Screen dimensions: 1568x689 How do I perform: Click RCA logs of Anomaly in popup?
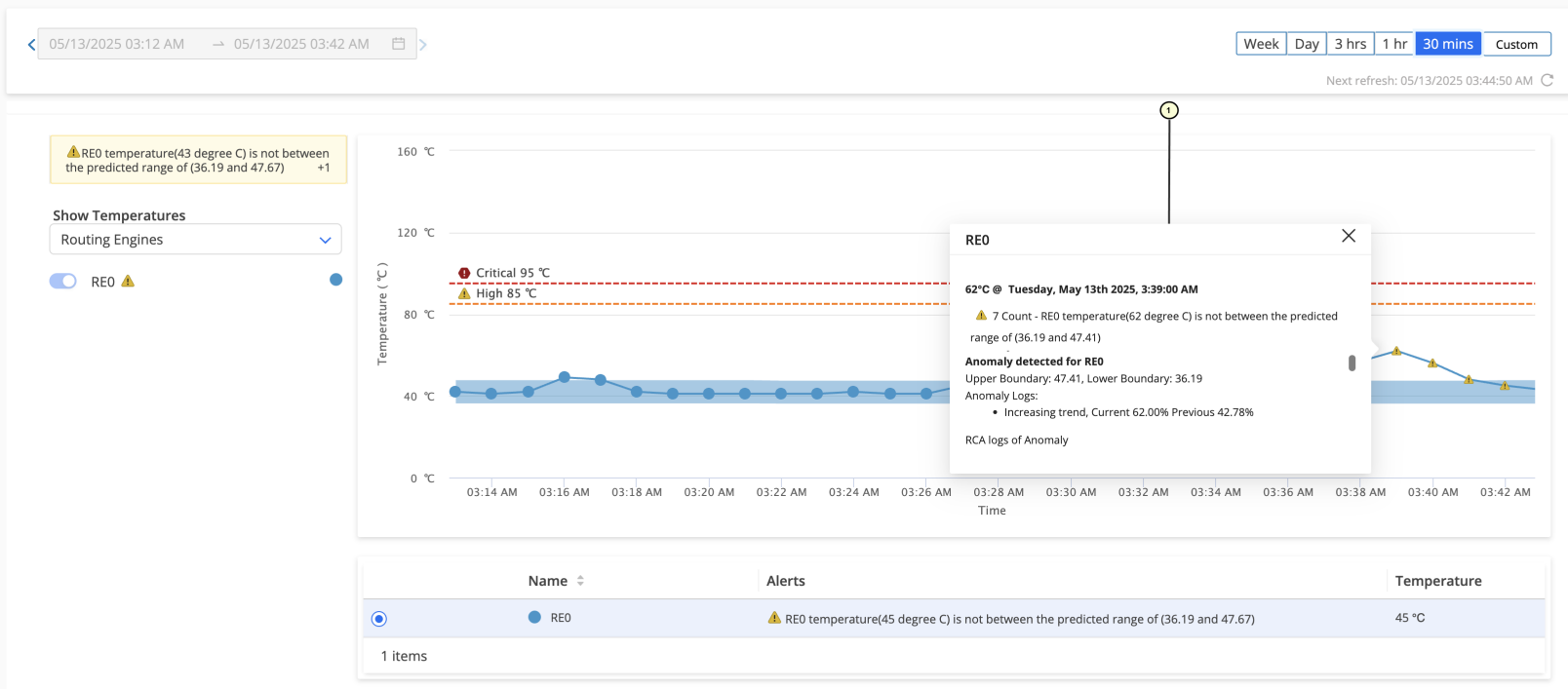click(x=1016, y=440)
